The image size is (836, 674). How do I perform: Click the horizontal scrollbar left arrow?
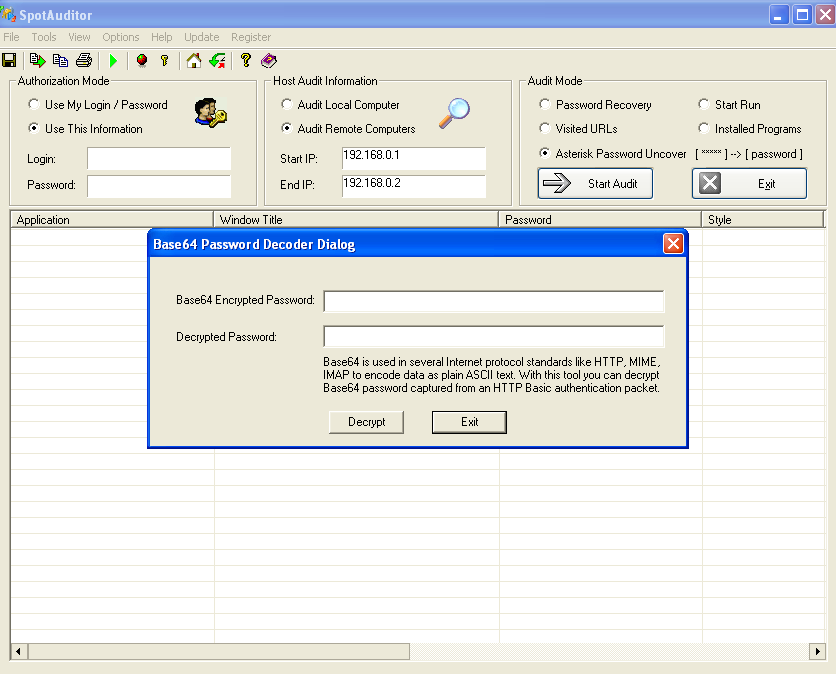tap(19, 651)
